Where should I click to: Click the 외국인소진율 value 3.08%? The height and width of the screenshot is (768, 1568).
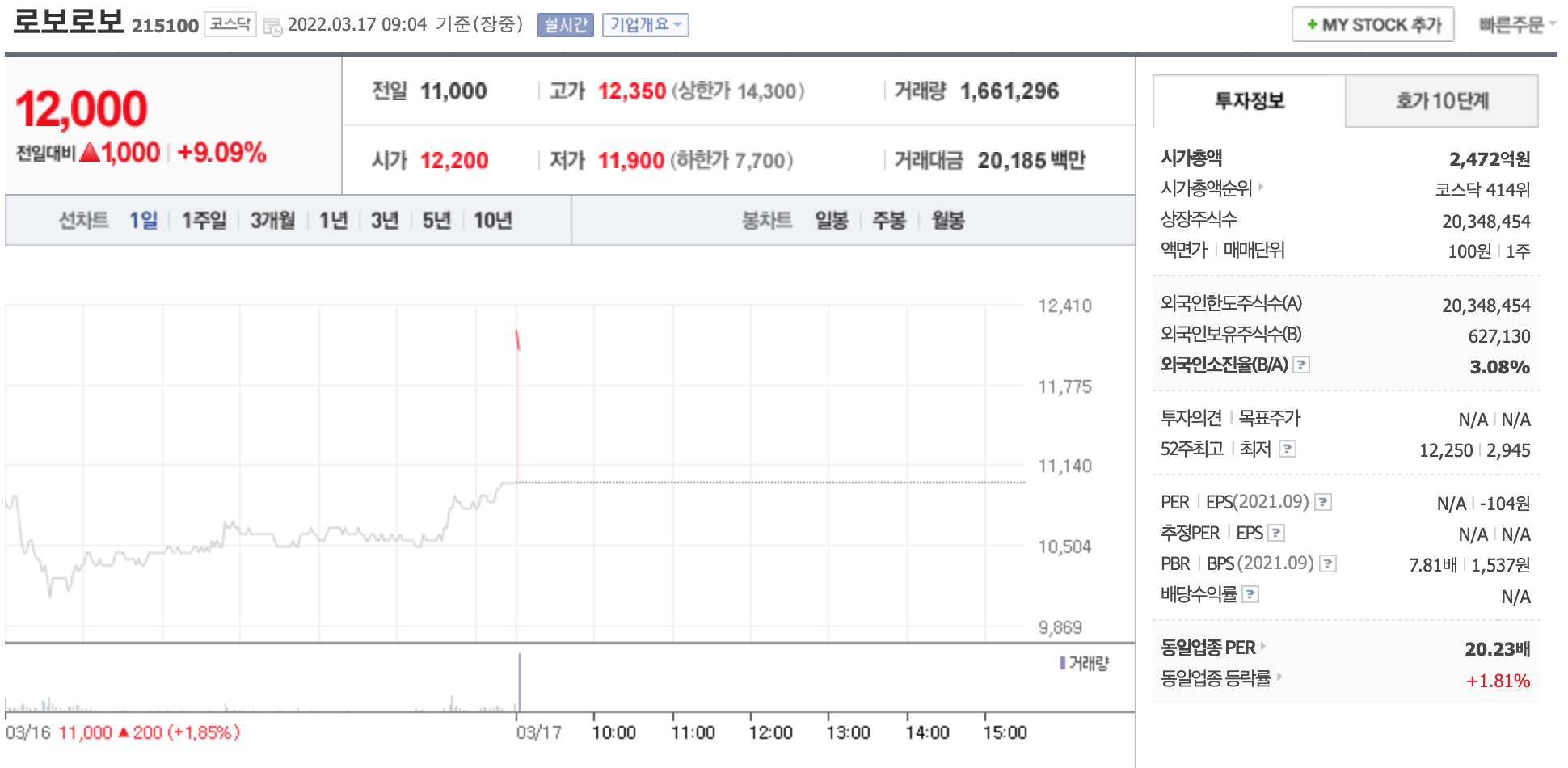click(1499, 366)
